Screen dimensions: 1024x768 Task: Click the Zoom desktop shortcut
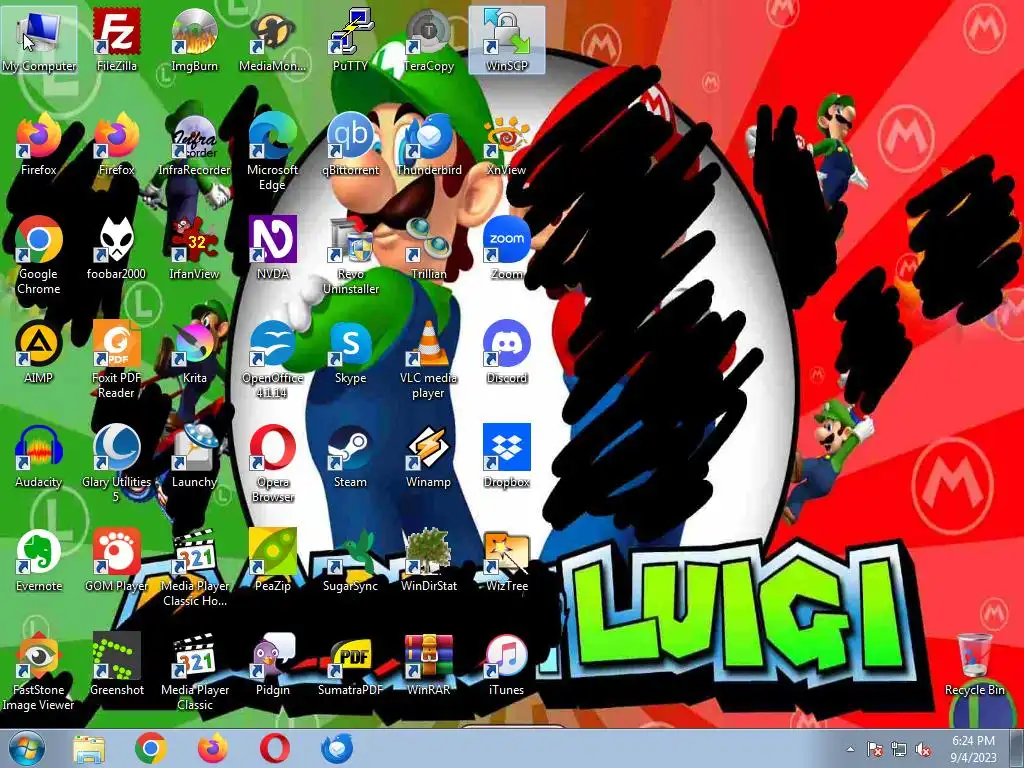coord(507,249)
